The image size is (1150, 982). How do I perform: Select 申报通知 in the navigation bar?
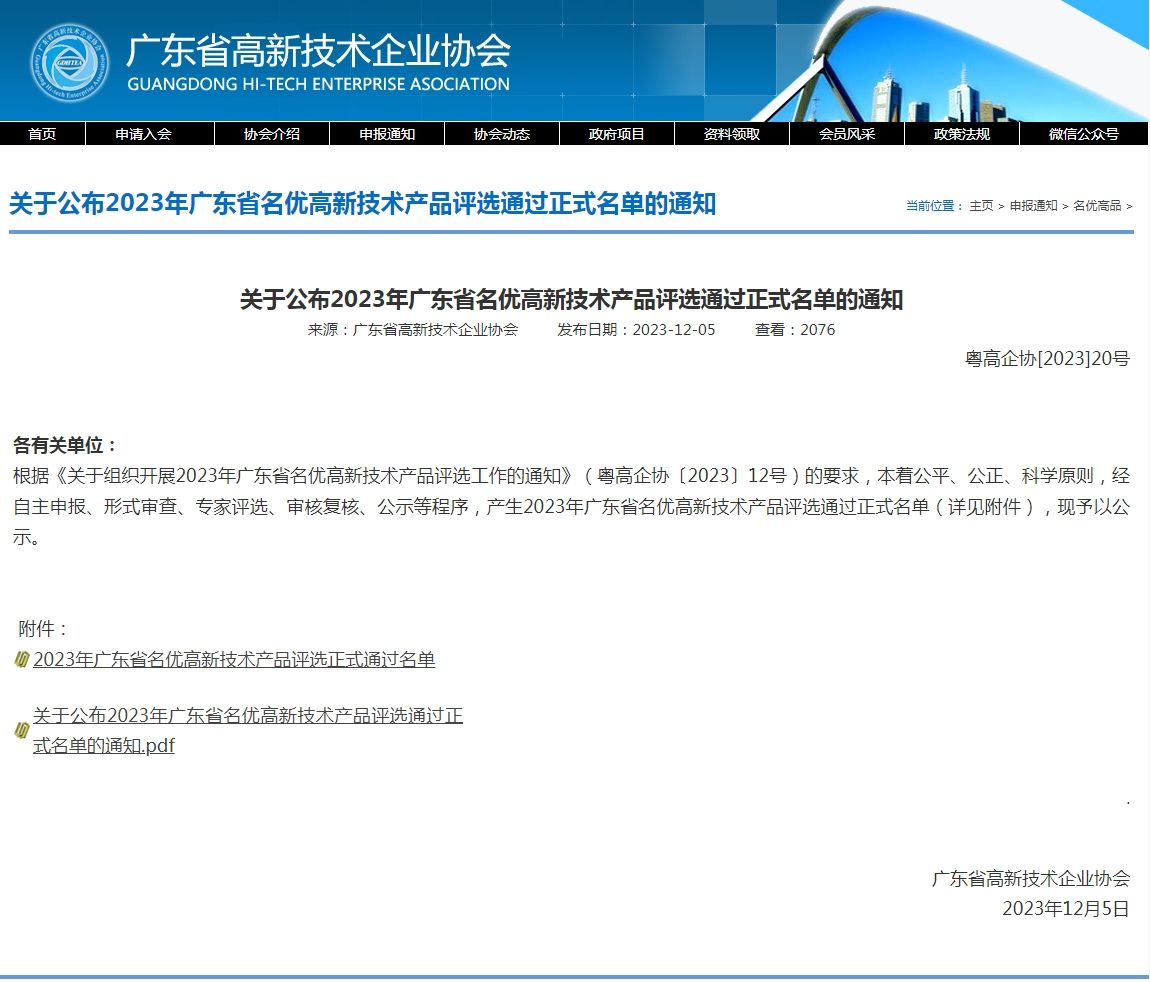click(x=387, y=134)
